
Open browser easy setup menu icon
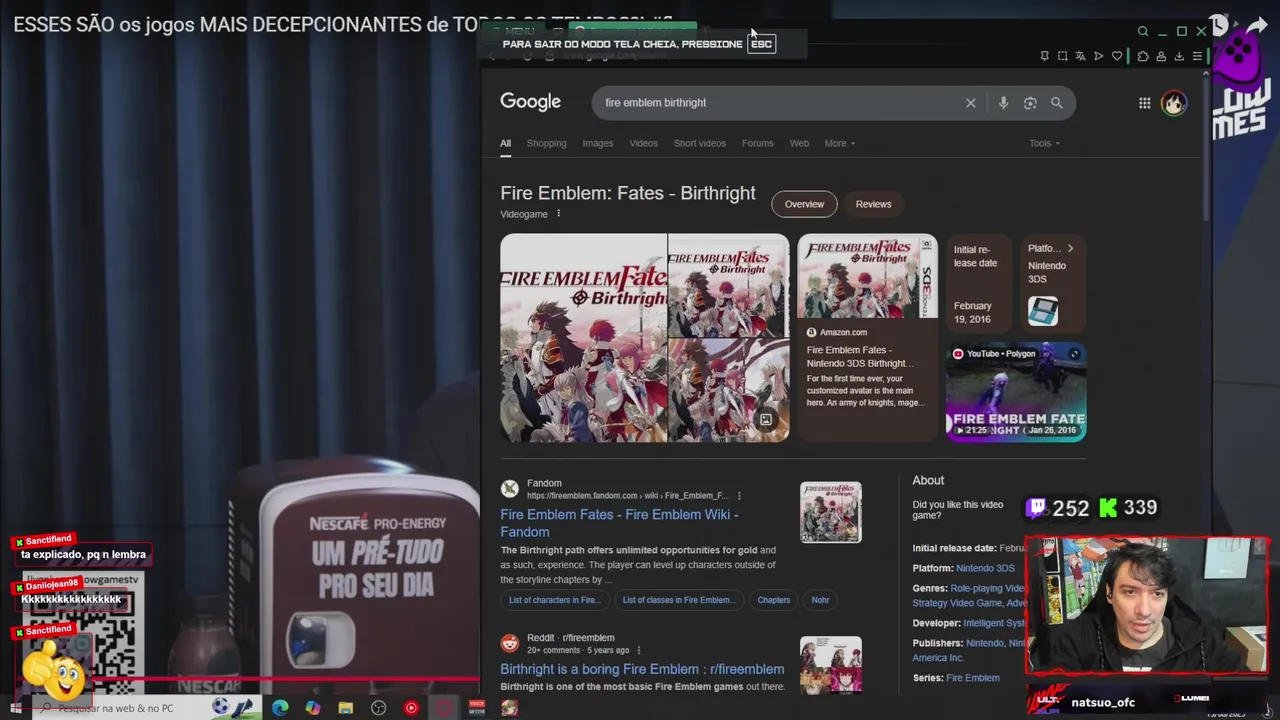[1197, 56]
